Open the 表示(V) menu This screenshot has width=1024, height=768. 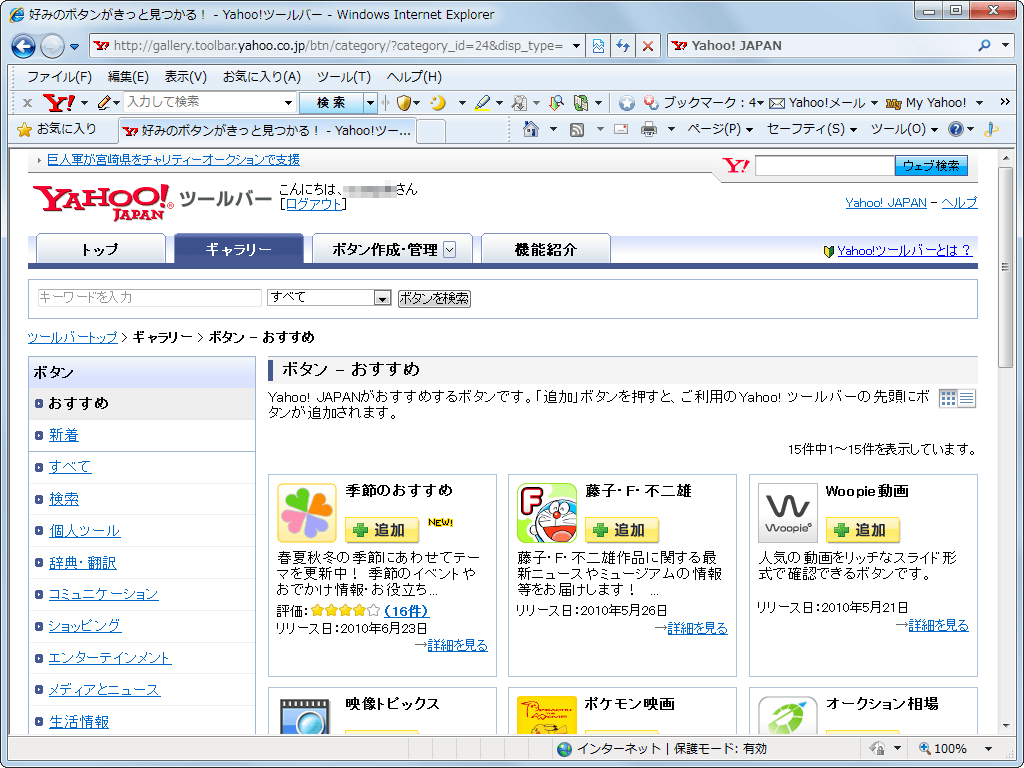185,76
